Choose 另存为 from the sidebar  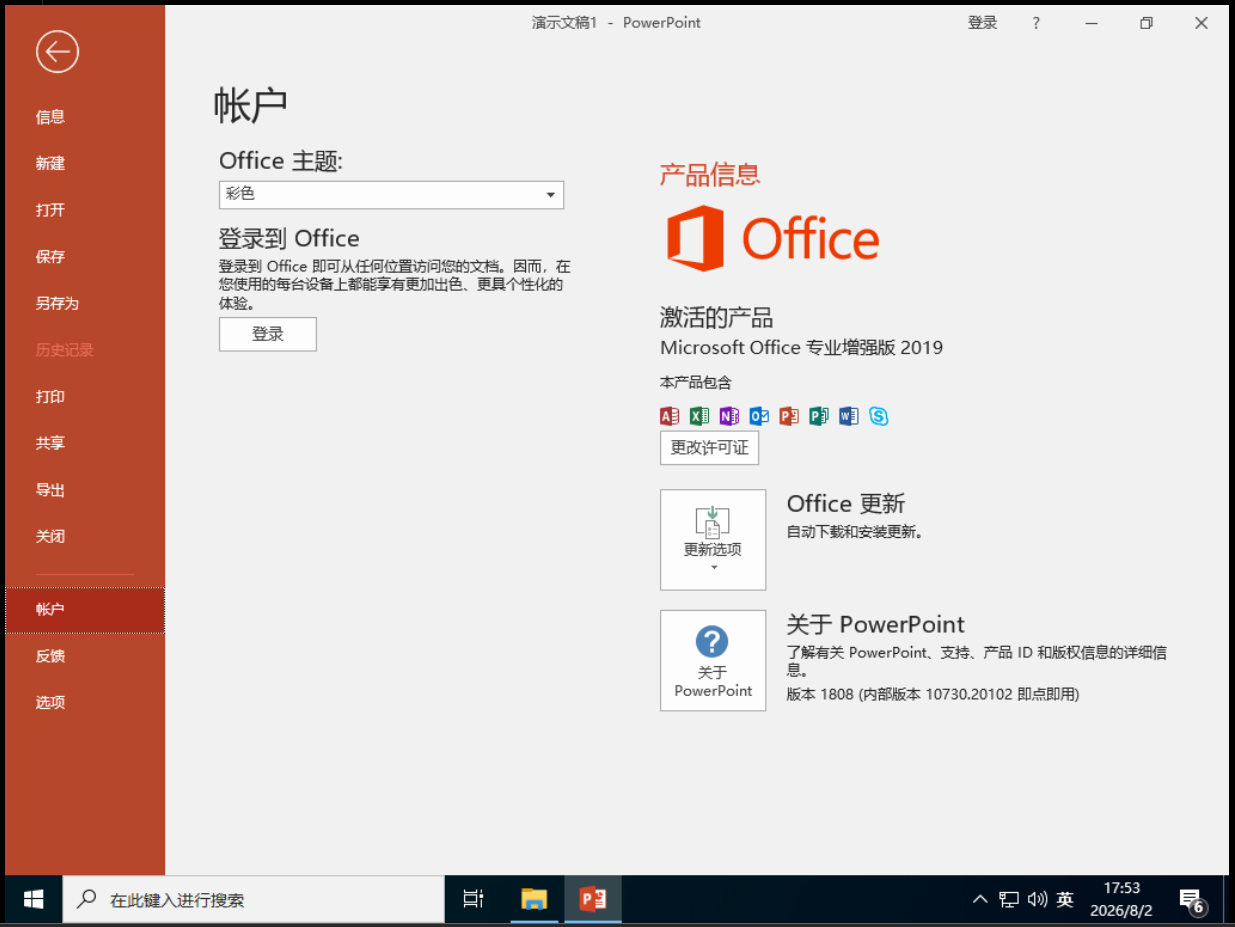[85, 303]
